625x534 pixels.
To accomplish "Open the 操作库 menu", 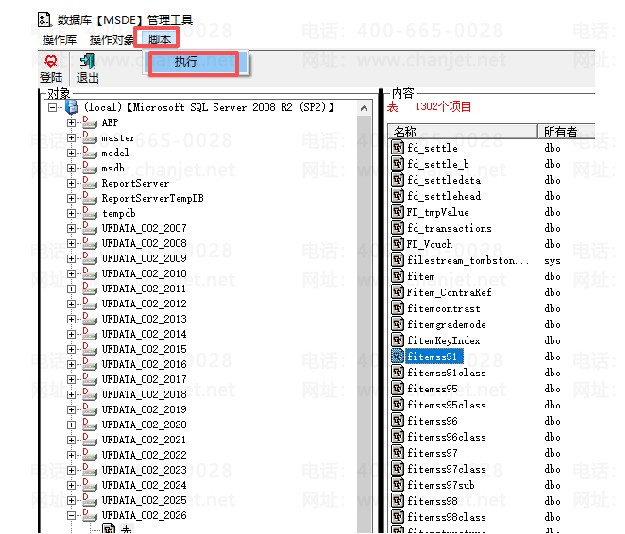I will 60,40.
